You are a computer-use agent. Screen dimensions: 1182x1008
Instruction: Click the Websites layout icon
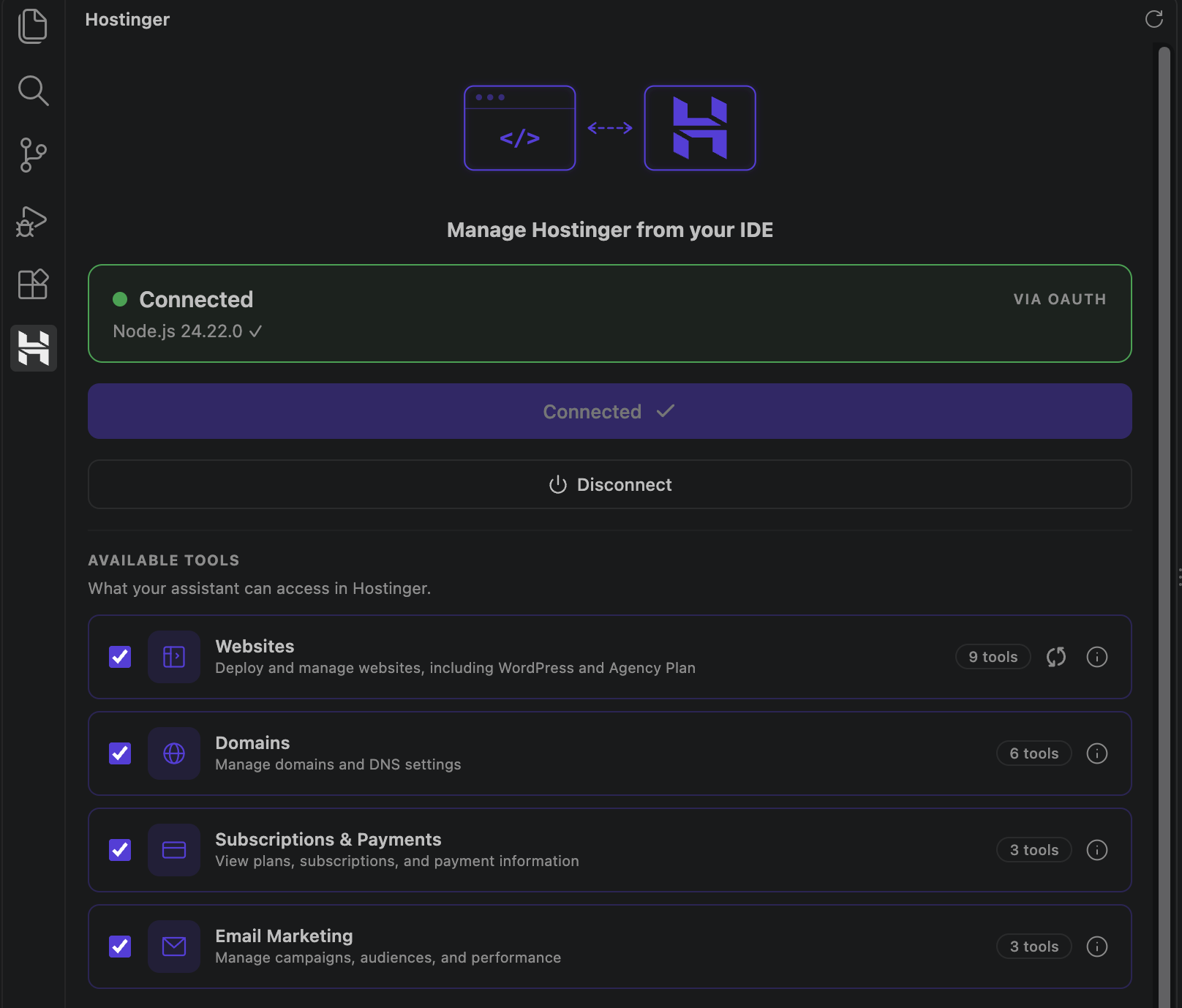pyautogui.click(x=174, y=657)
